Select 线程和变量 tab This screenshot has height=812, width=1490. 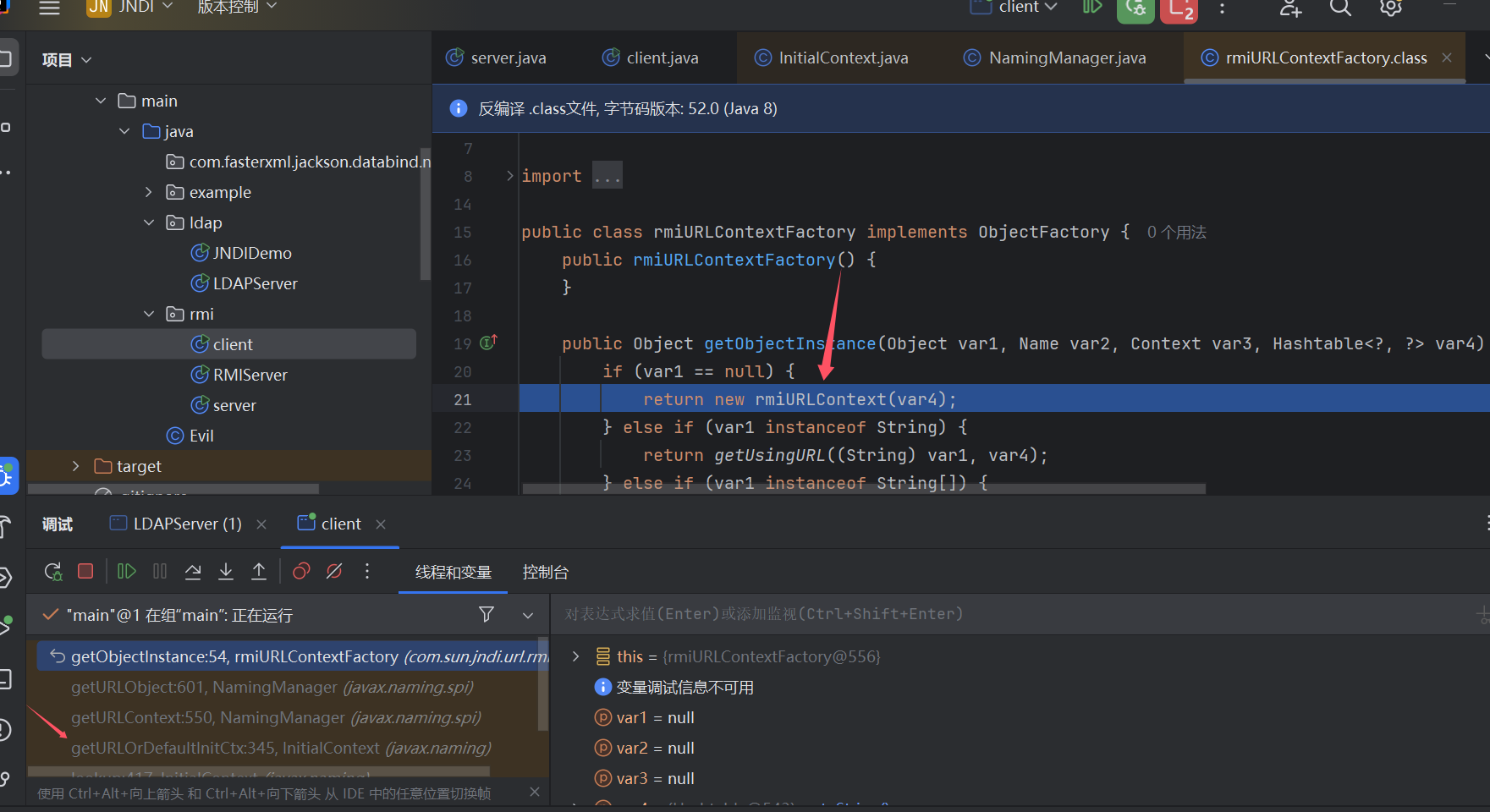[454, 572]
